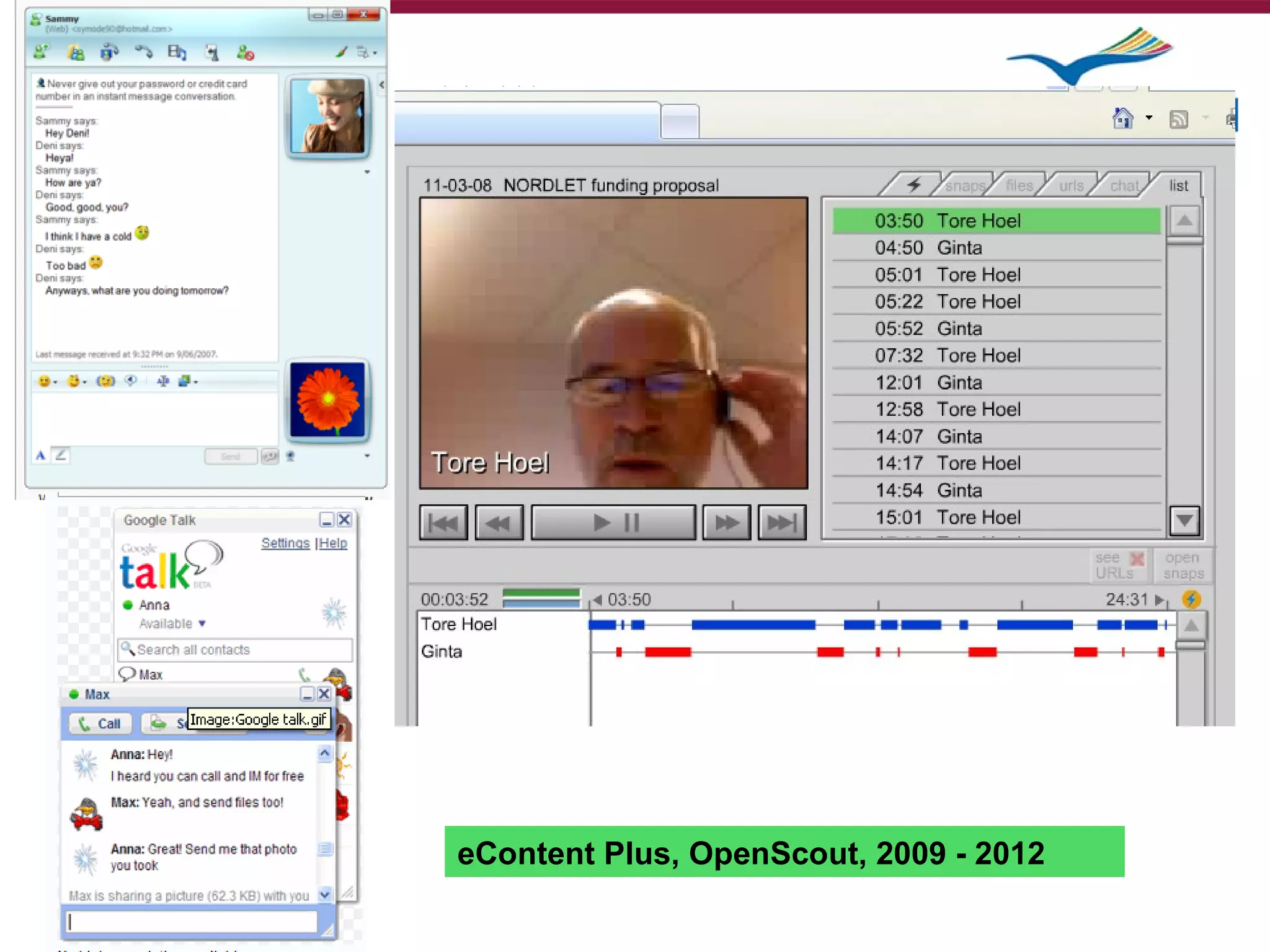Skip to start of the recording
Screen dimensions: 1270x952
point(443,523)
